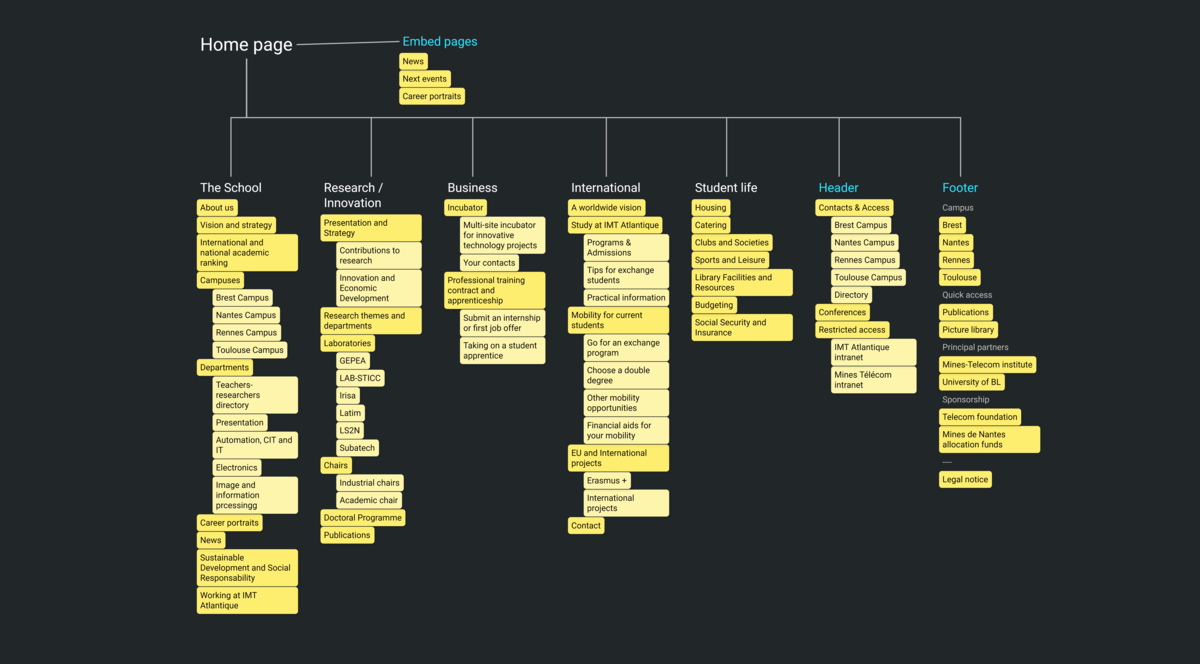The image size is (1200, 664).
Task: Select the Brest Campus note under The School
Action: (241, 297)
